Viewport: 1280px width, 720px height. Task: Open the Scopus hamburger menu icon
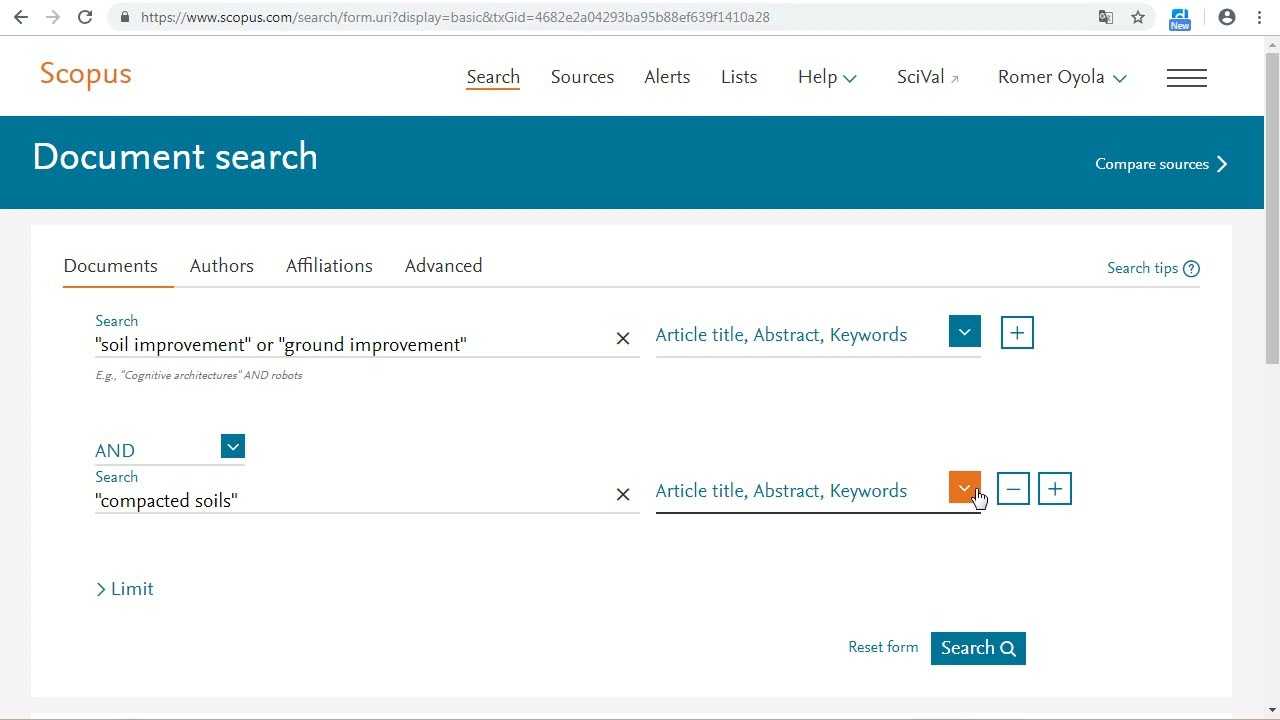tap(1187, 78)
